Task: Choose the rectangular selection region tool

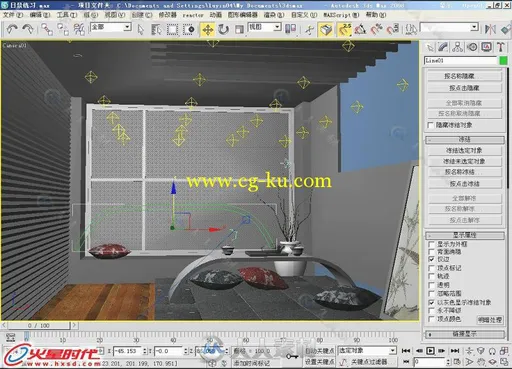Action: pos(172,30)
